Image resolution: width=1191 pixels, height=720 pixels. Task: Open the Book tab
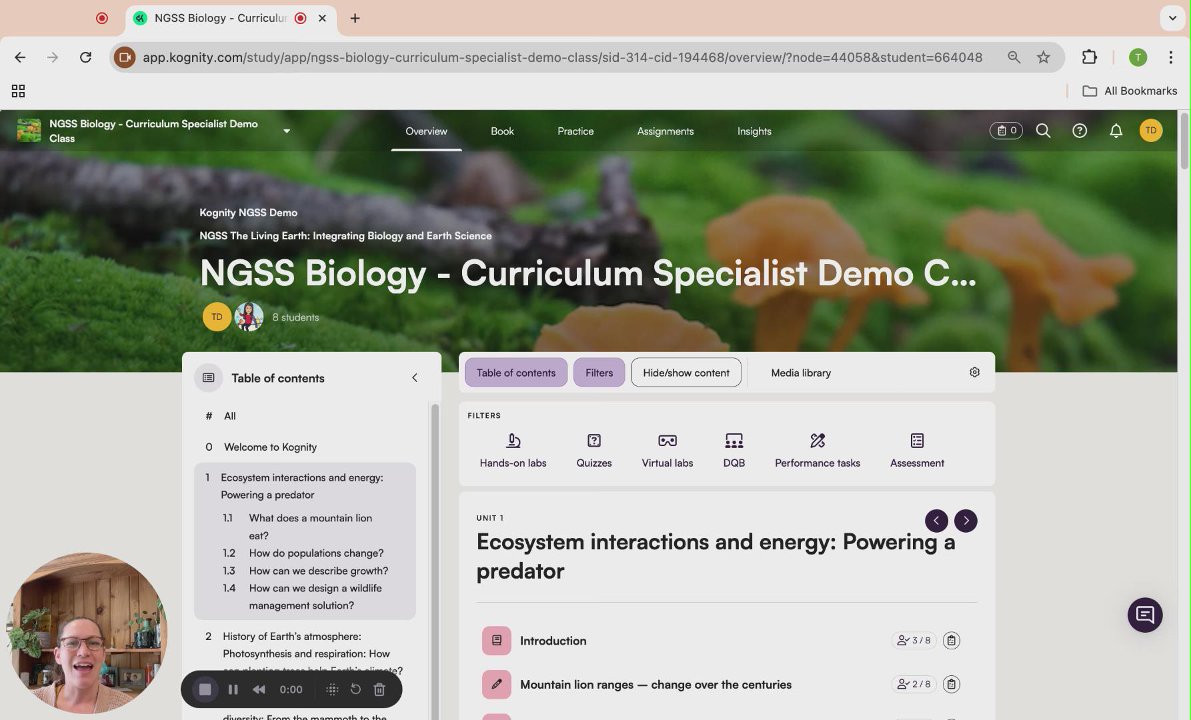[502, 131]
